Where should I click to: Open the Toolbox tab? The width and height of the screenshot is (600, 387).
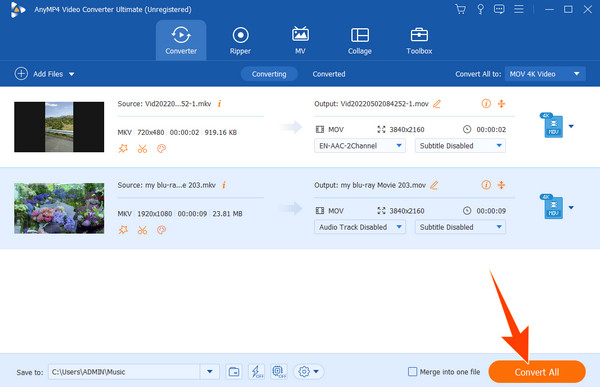[419, 40]
